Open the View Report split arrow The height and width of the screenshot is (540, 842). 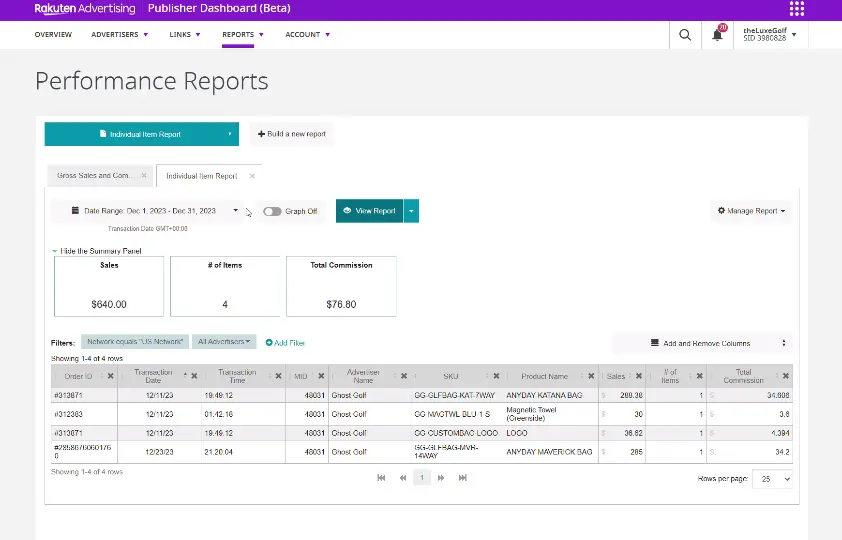(411, 211)
